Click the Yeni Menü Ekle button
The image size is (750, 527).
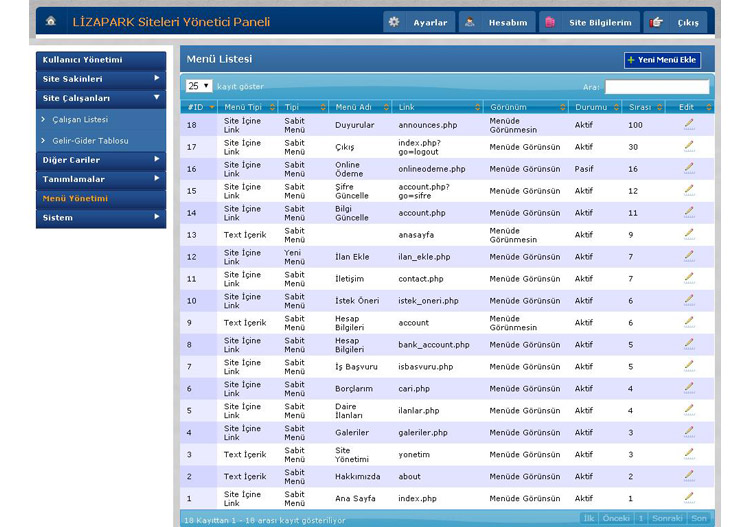click(662, 60)
